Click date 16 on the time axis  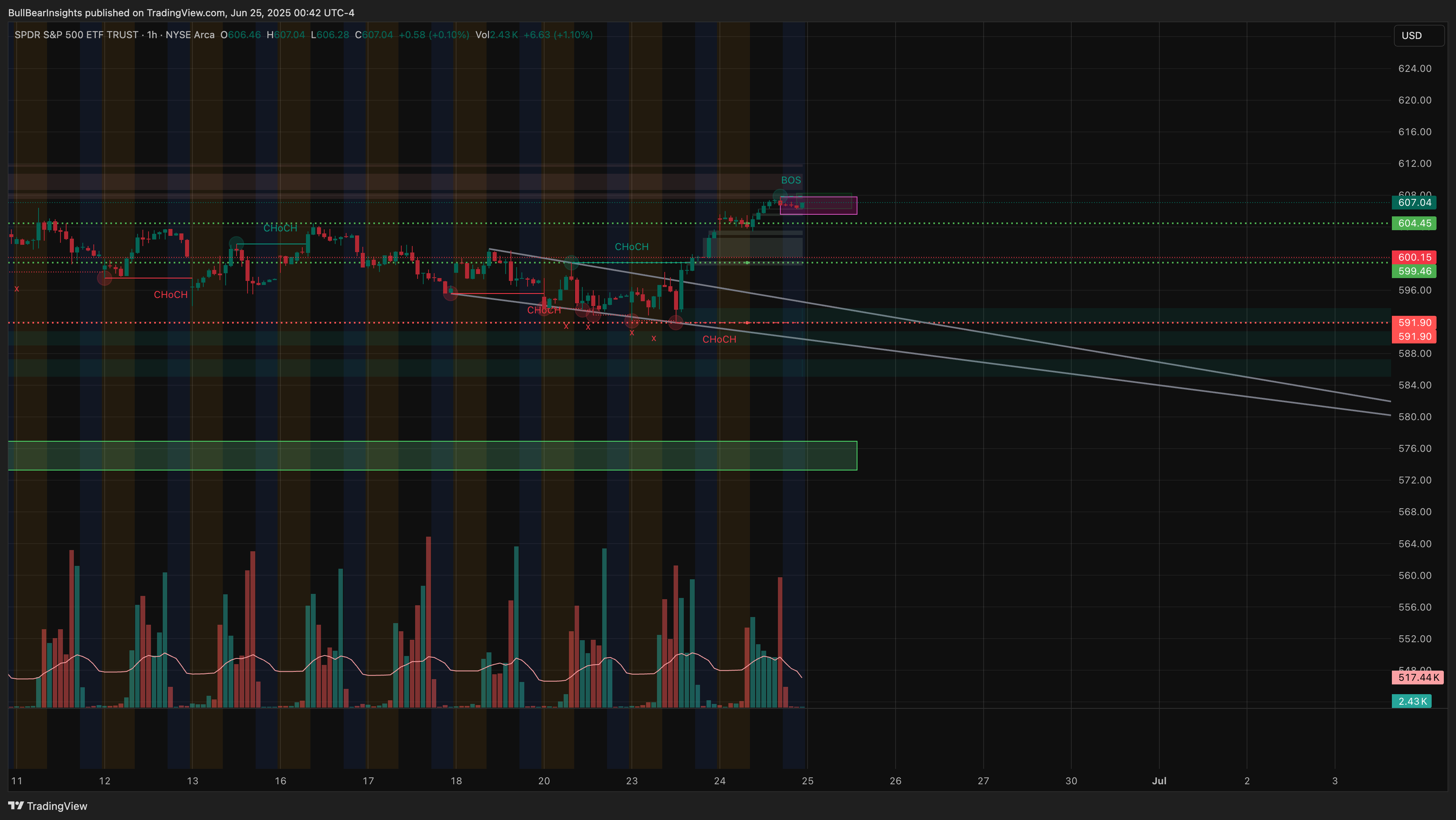click(x=280, y=781)
